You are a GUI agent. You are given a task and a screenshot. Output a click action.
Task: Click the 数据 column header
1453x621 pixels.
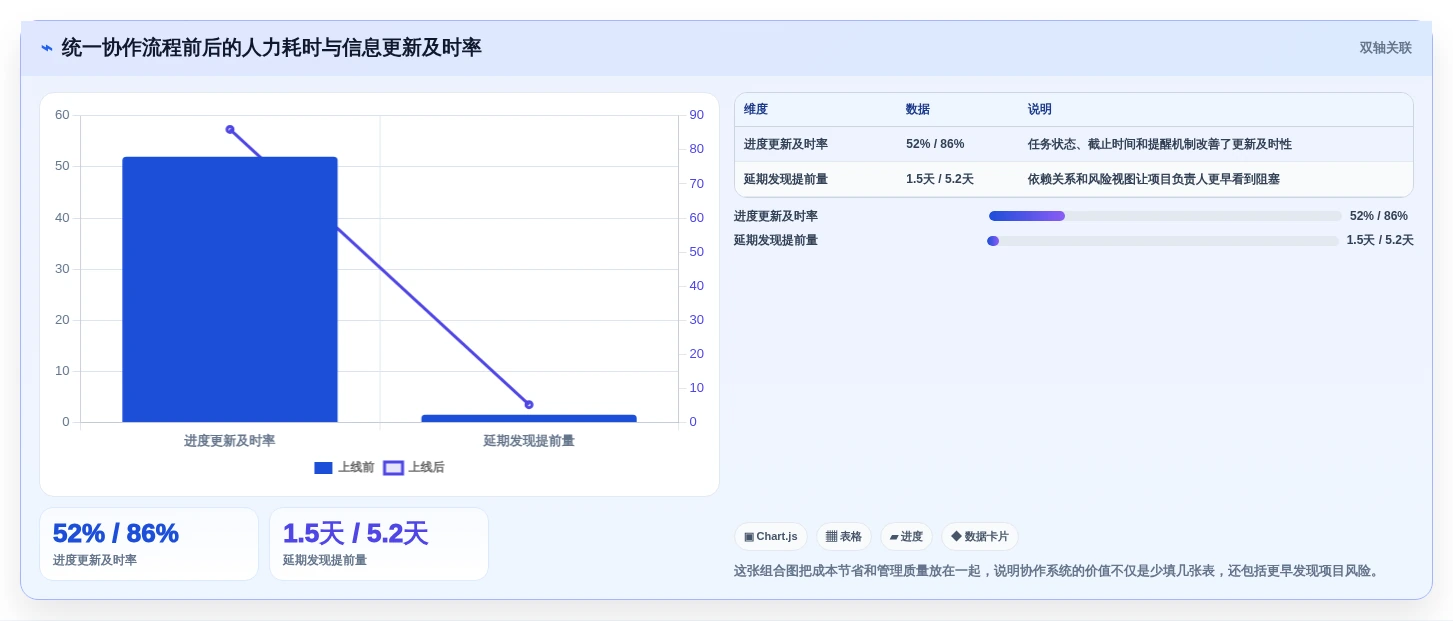(x=918, y=110)
